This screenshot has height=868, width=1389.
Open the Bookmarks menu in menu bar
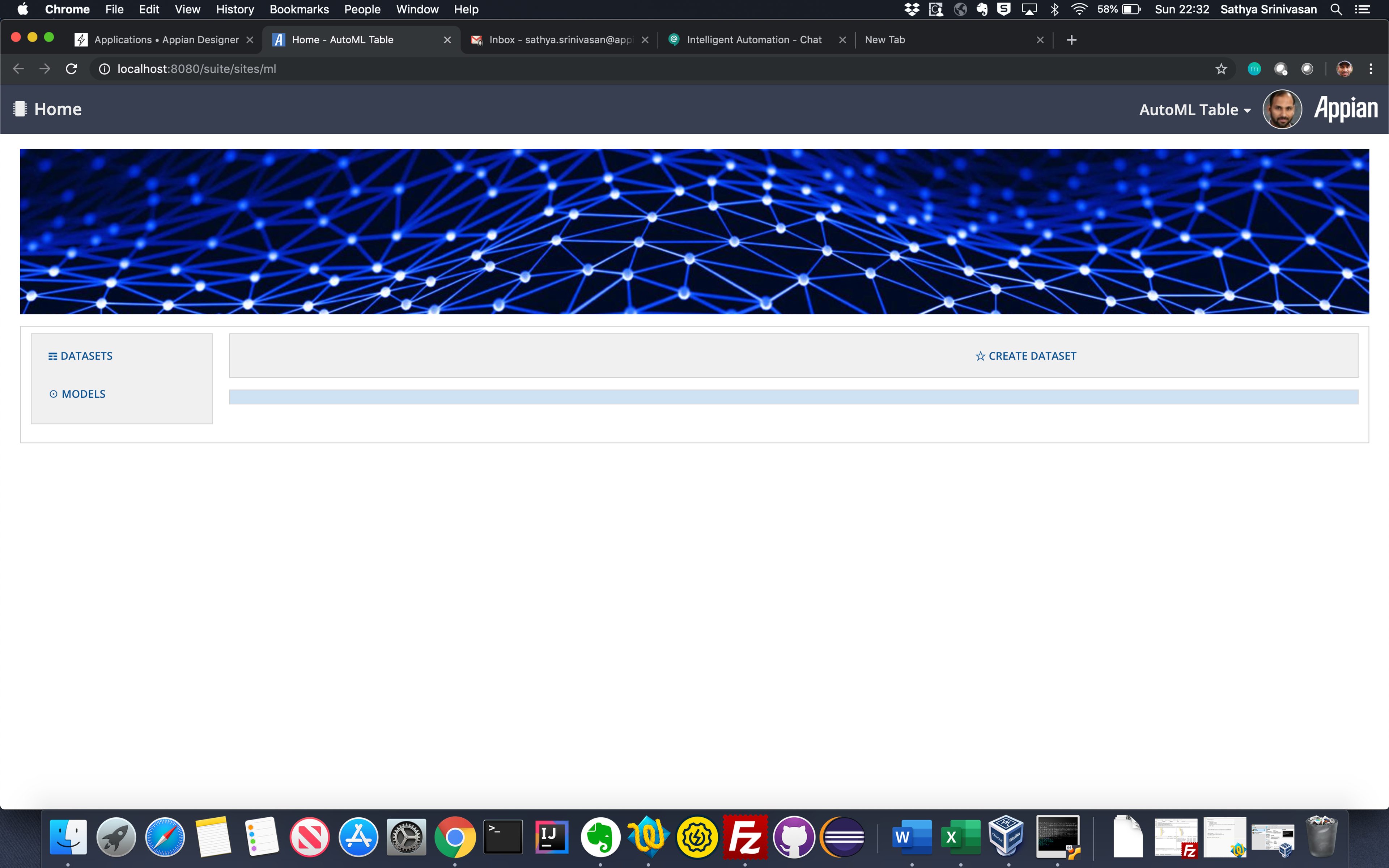click(x=299, y=9)
